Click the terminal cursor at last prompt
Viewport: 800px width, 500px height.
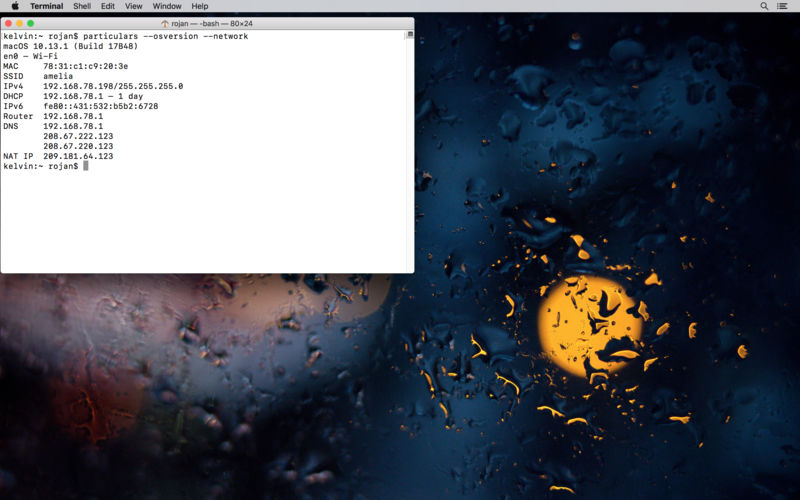click(x=86, y=166)
